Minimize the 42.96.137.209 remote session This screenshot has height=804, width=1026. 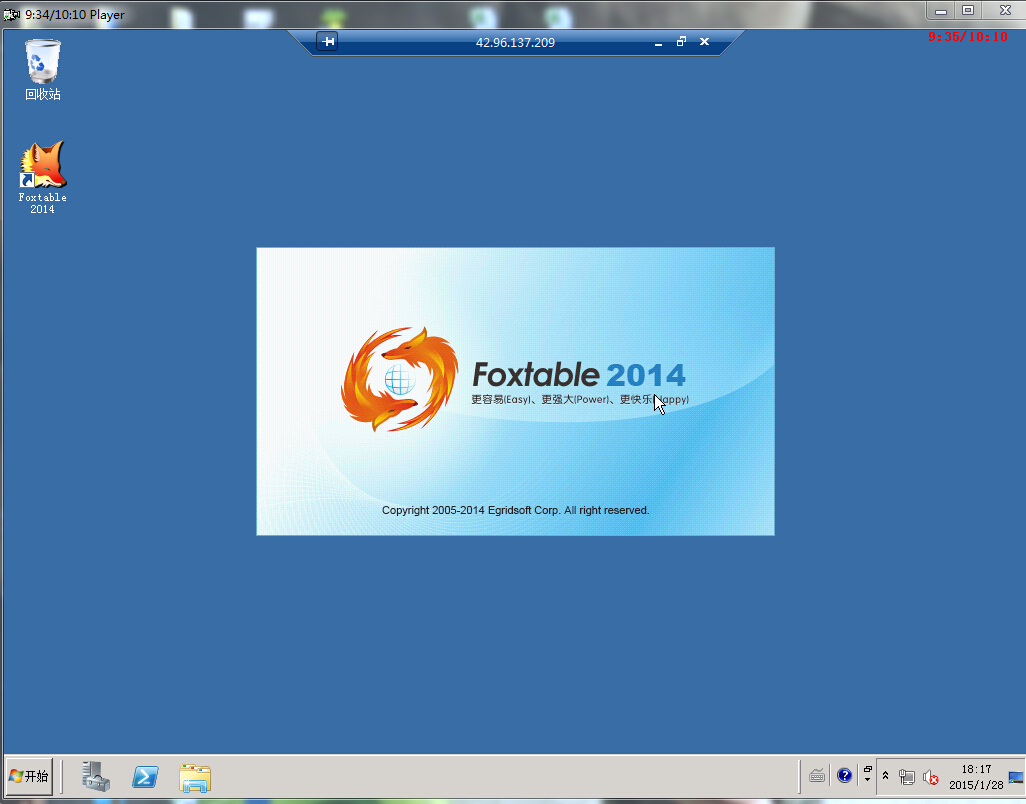(658, 43)
